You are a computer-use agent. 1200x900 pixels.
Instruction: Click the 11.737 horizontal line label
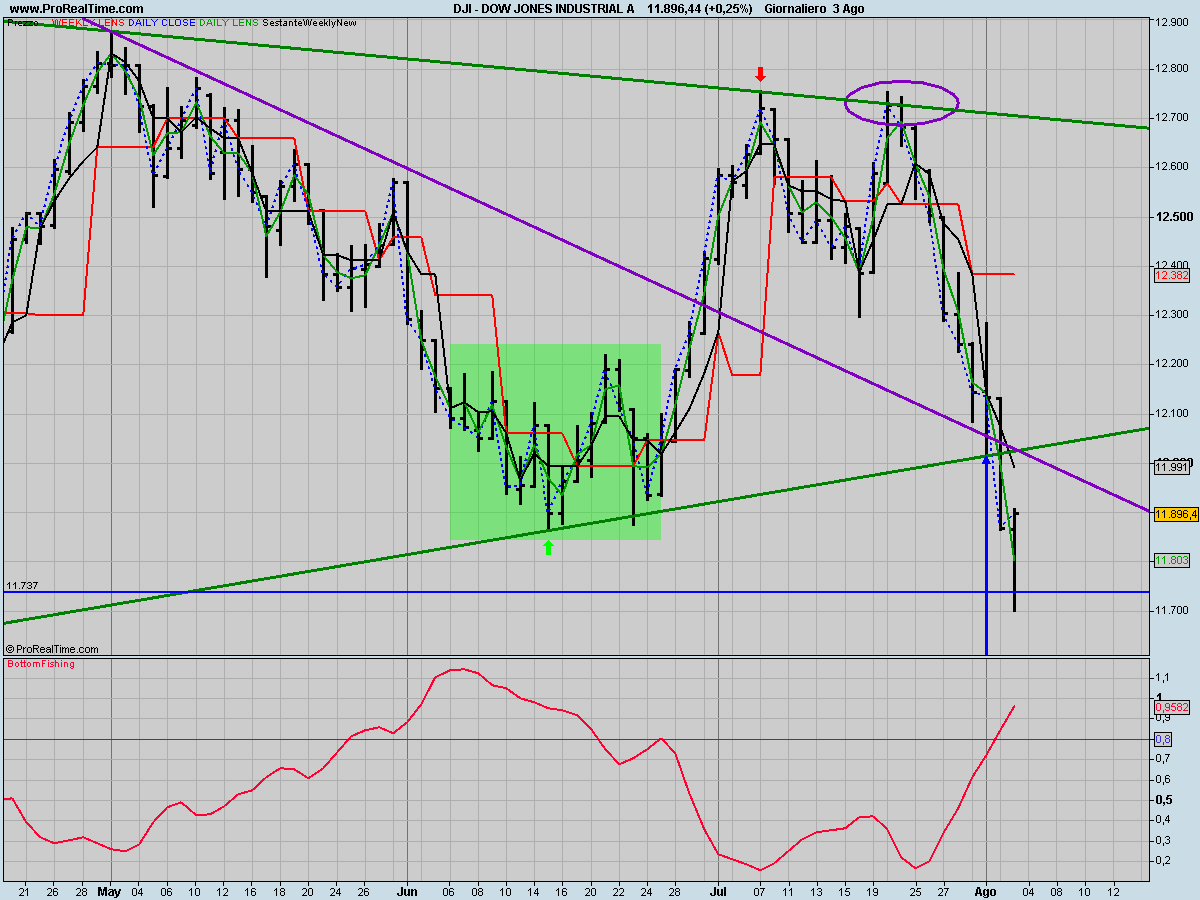[21, 586]
